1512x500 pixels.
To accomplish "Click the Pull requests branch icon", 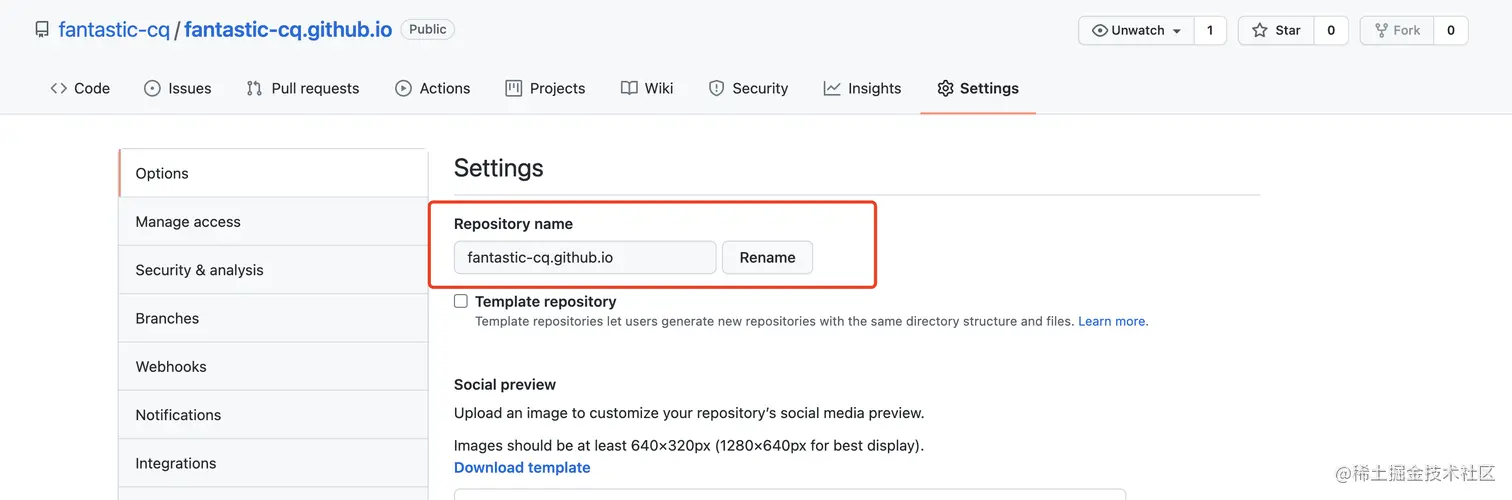I will [254, 88].
